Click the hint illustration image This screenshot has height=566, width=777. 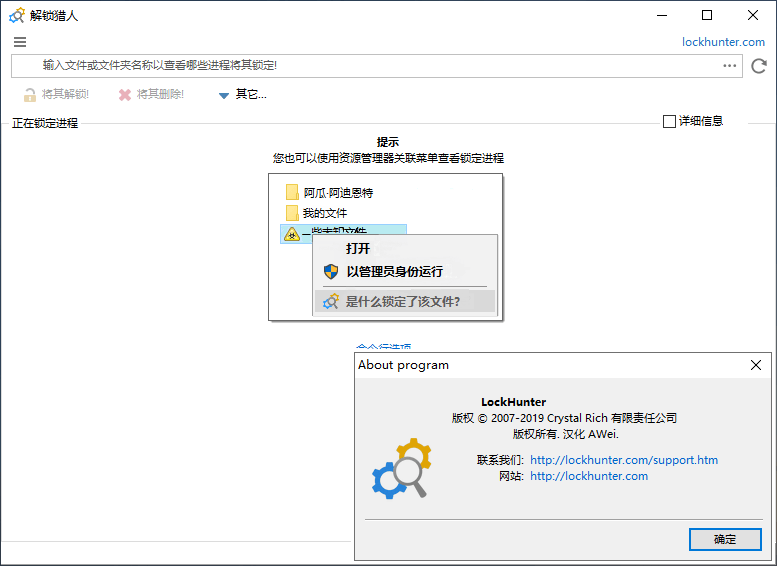point(386,247)
